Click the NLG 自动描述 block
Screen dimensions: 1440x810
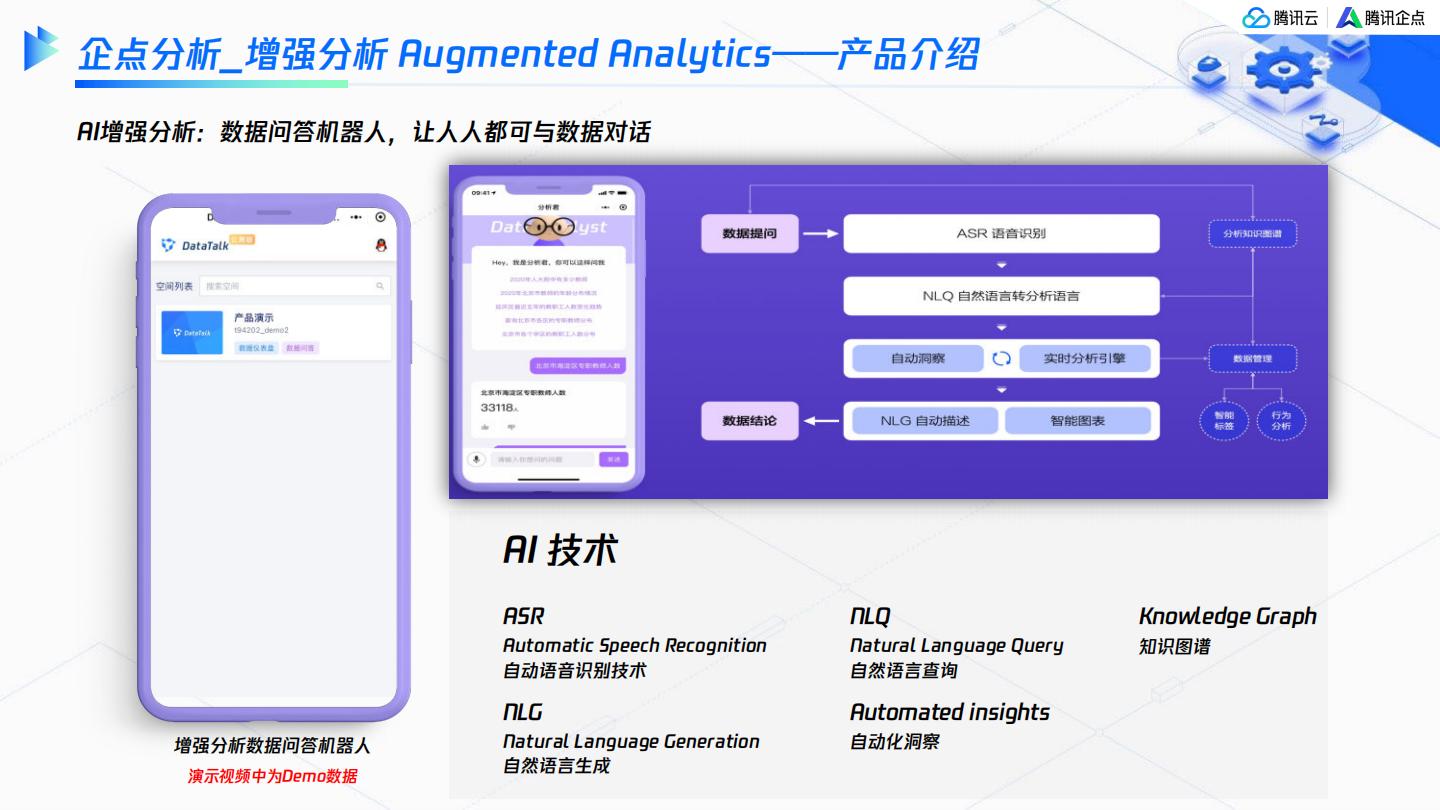925,421
